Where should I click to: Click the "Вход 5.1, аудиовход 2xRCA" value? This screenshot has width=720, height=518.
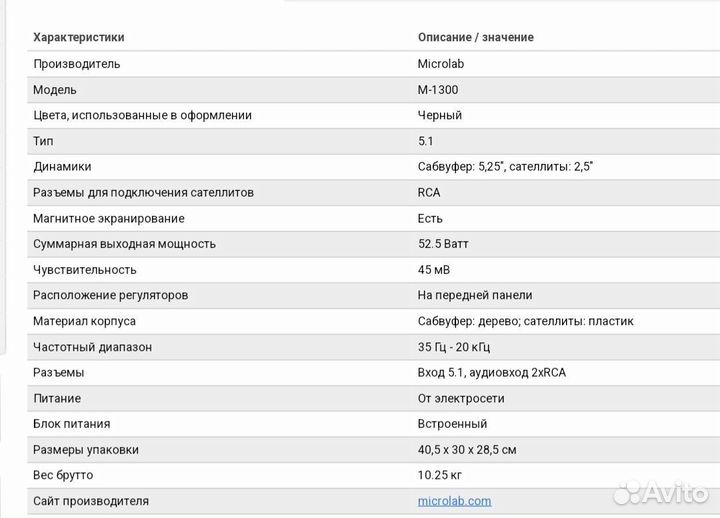tap(492, 372)
